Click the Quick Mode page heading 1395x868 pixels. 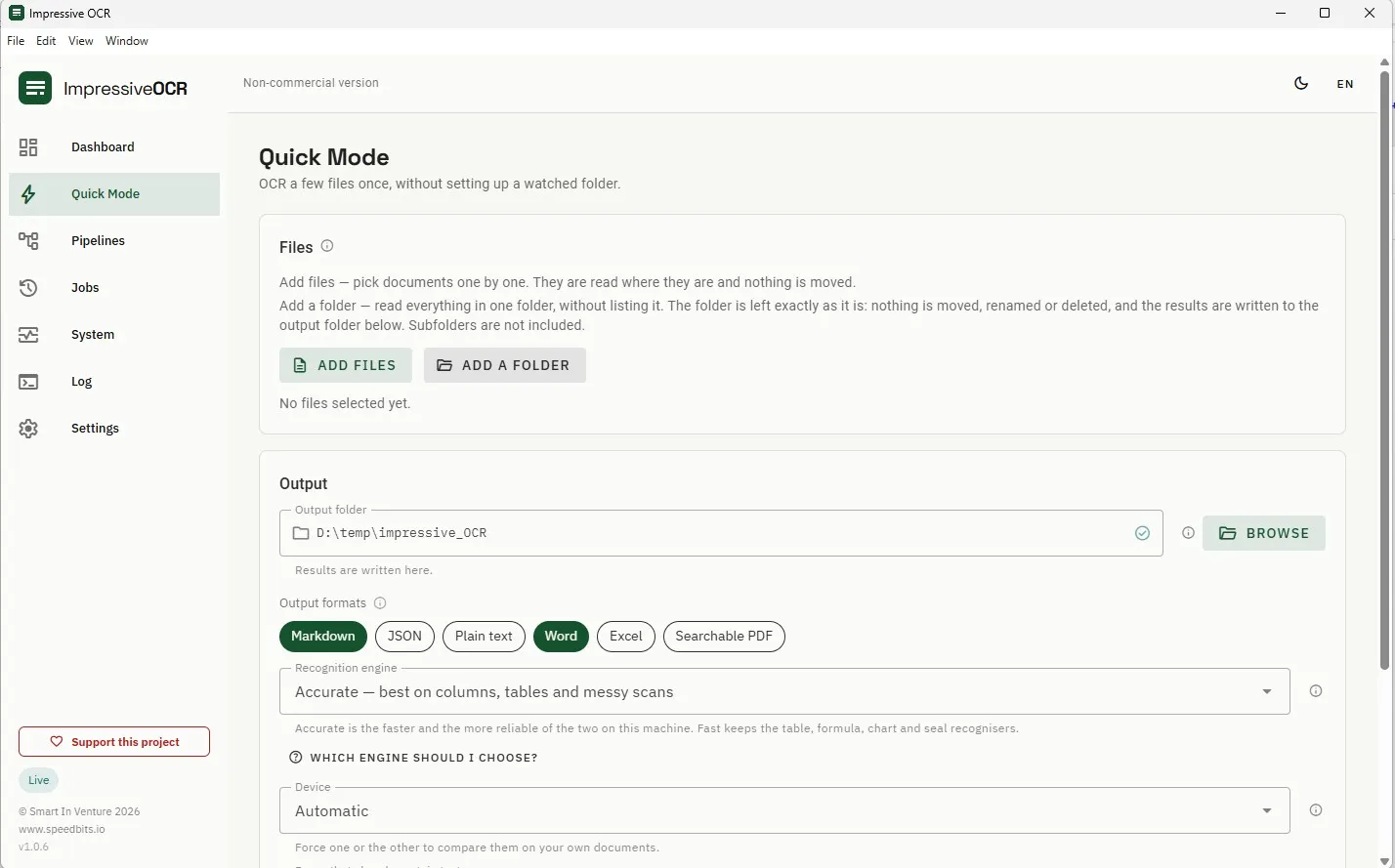point(324,157)
